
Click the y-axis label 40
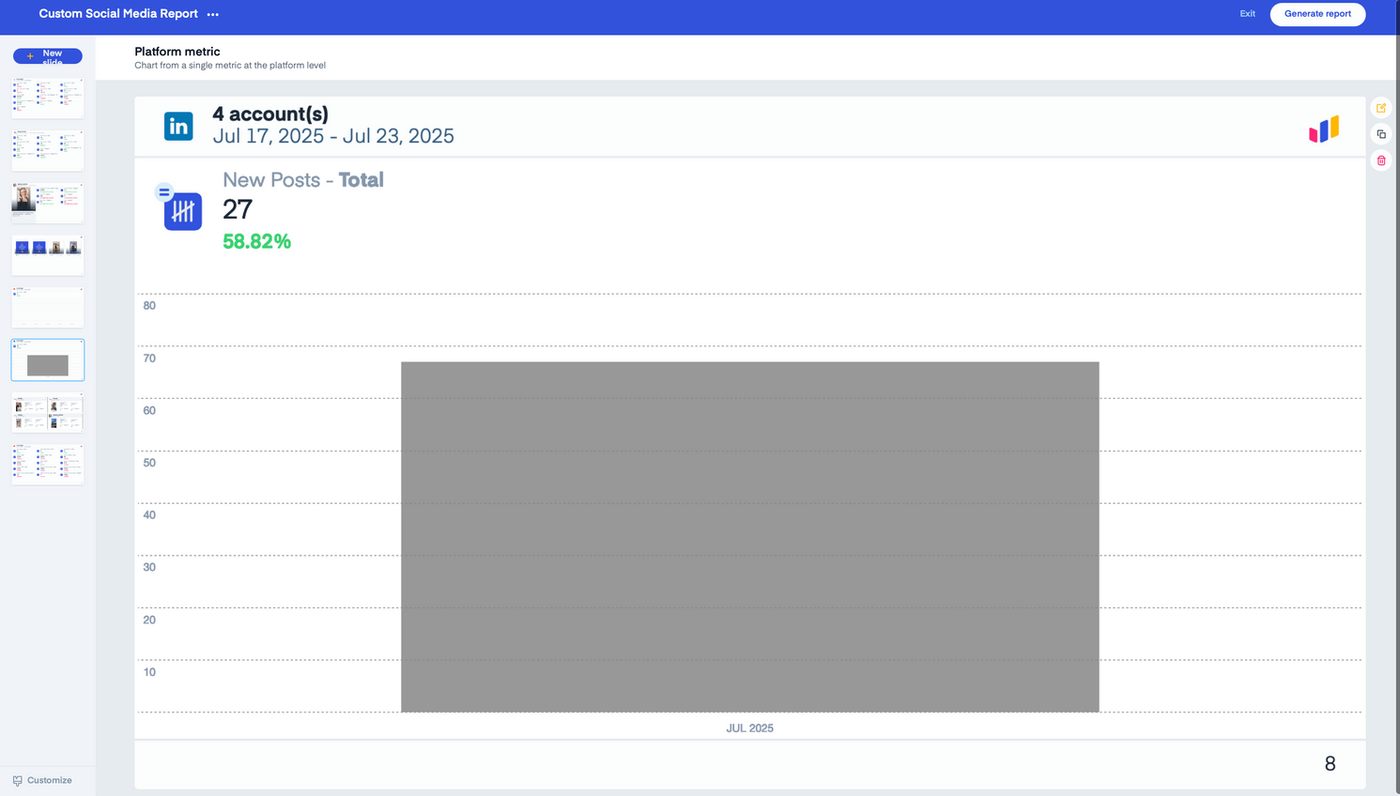click(150, 515)
